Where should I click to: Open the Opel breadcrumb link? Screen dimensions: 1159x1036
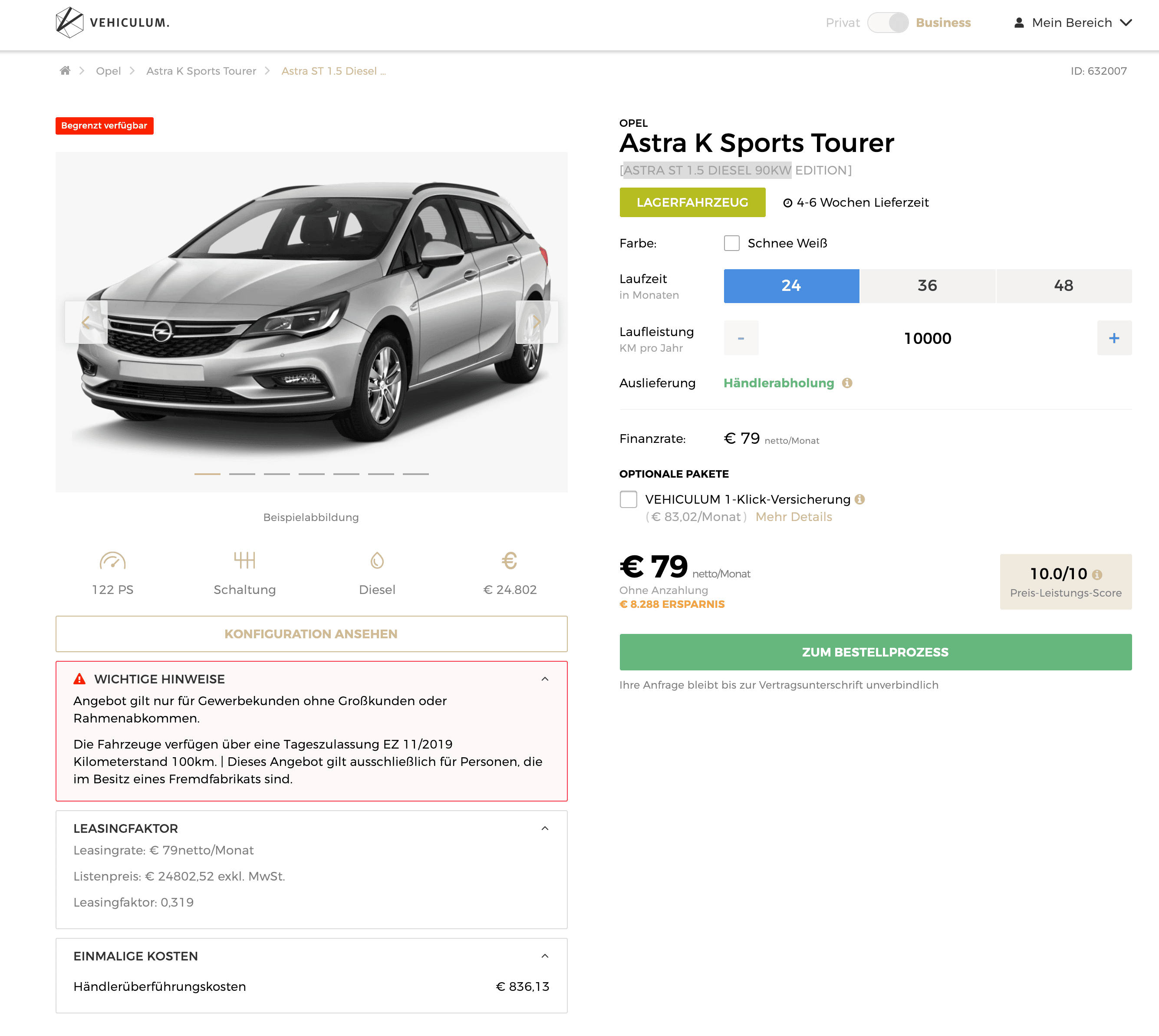tap(108, 71)
